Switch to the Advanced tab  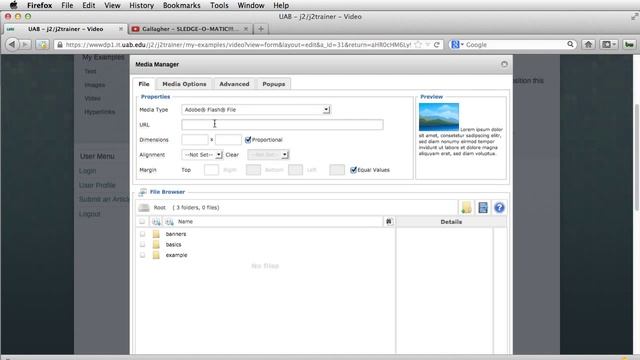(x=234, y=84)
